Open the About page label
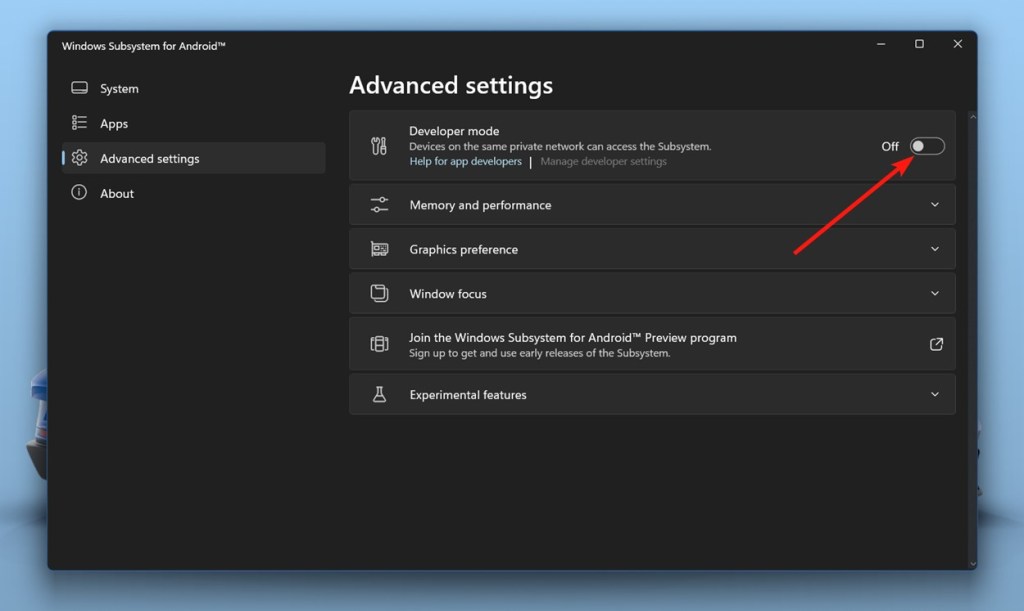The height and width of the screenshot is (611, 1024). 117,194
